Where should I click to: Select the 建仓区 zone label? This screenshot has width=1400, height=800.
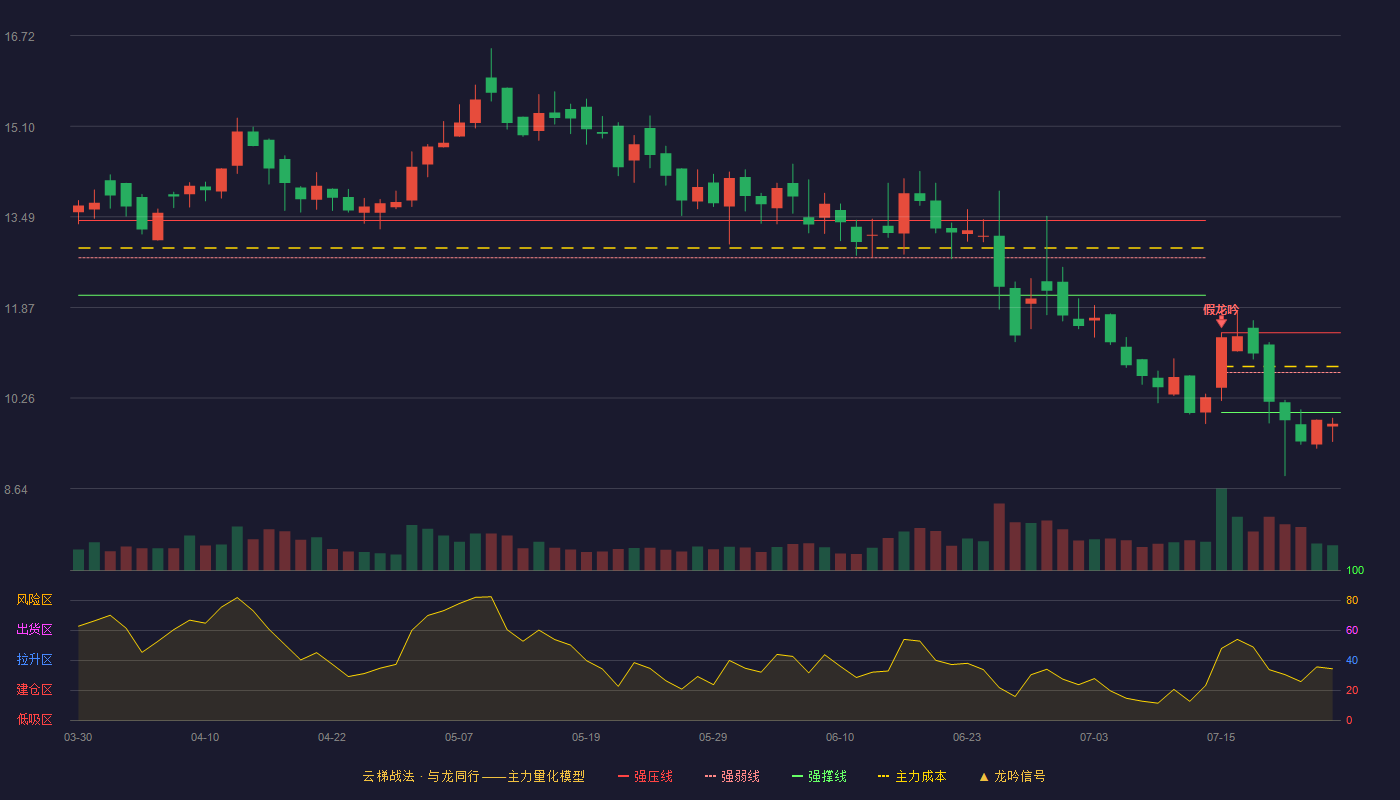click(x=34, y=690)
